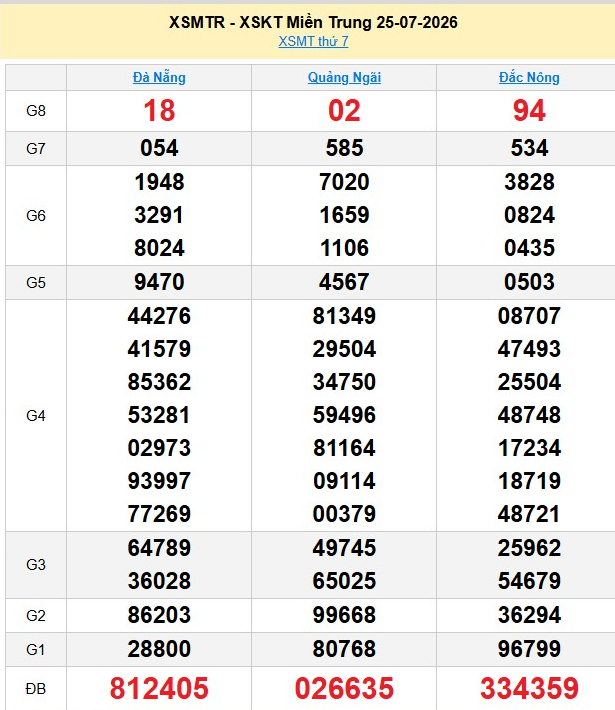Open the Quảng Ngãi province link
The image size is (615, 710).
coord(344,77)
